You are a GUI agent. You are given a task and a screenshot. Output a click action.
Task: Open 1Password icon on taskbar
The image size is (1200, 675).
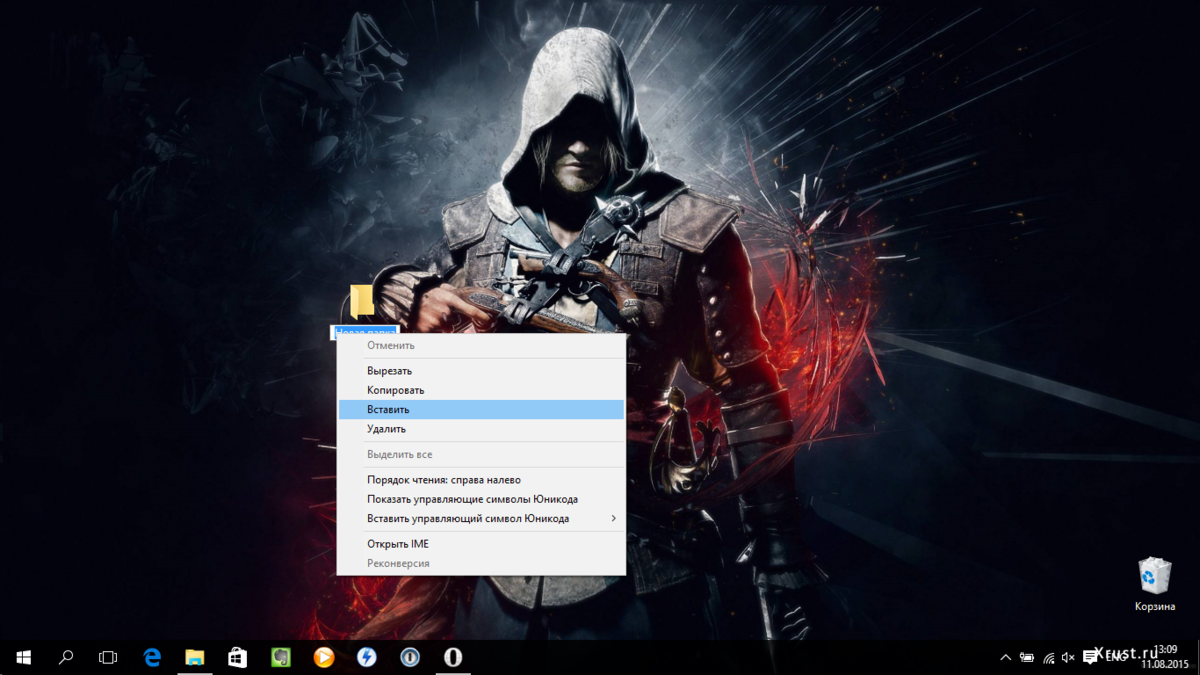tap(410, 657)
